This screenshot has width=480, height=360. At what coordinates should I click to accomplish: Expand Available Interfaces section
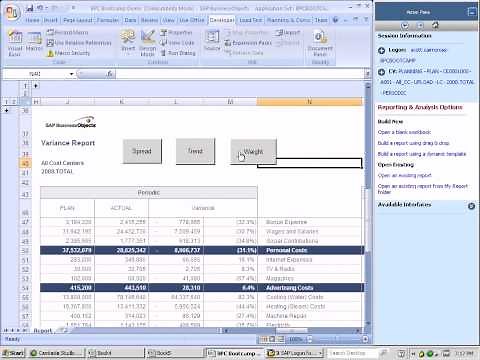pos(471,206)
